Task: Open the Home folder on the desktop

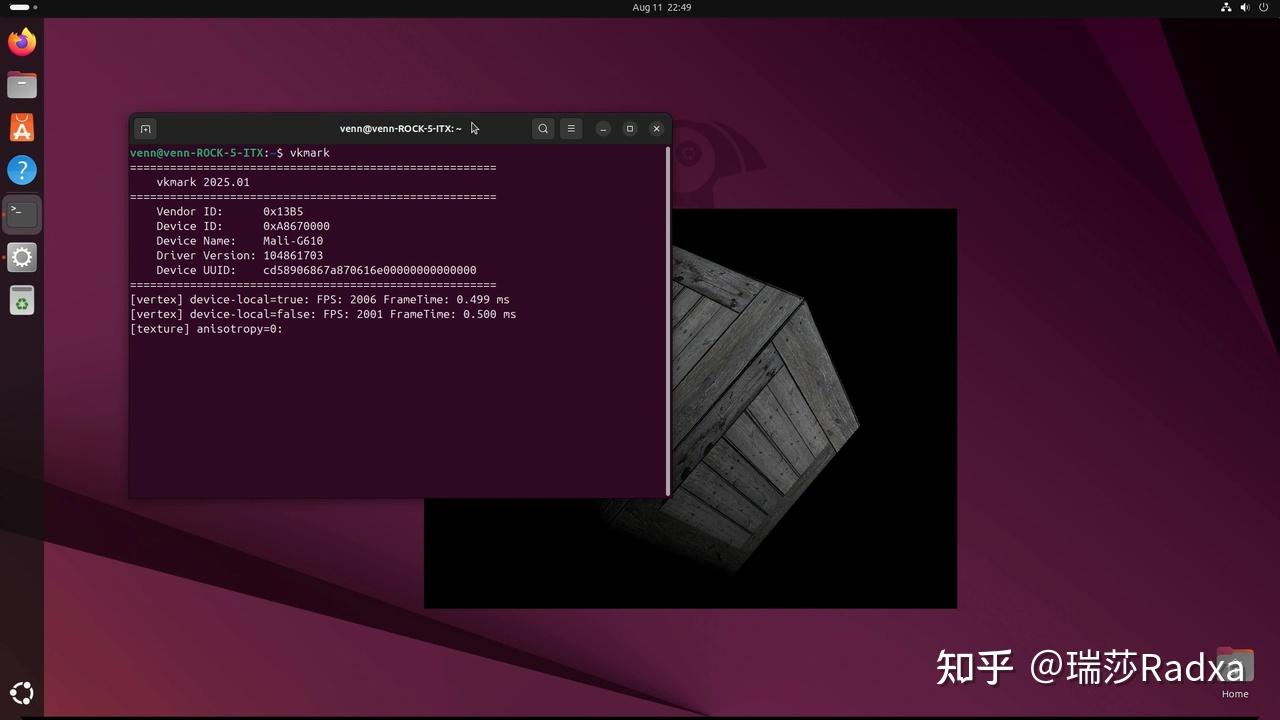Action: click(x=1235, y=672)
